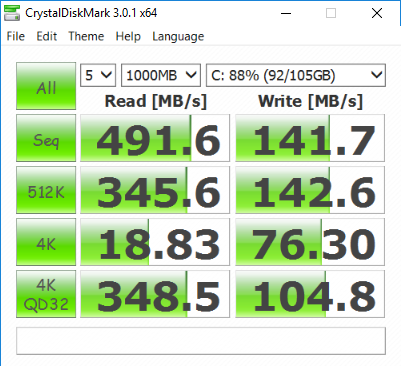Screen dimensions: 401x366
Task: Run the 4K benchmark test
Action: point(46,242)
